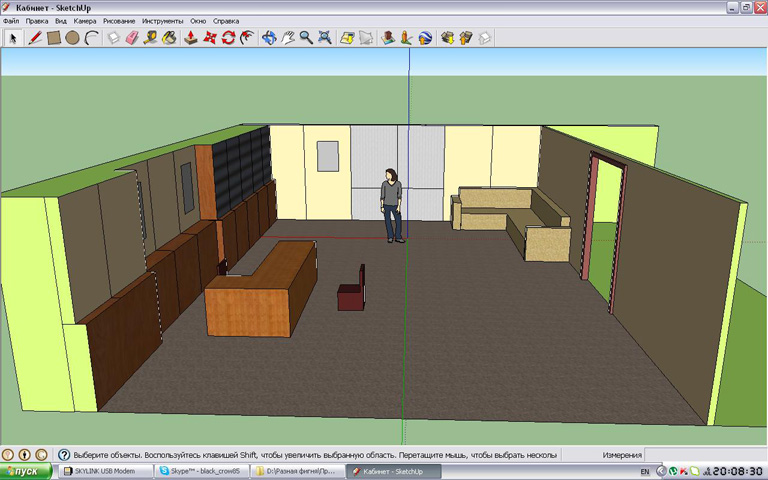768x480 pixels.
Task: Activate the Orbit camera tool
Action: pyautogui.click(x=268, y=38)
